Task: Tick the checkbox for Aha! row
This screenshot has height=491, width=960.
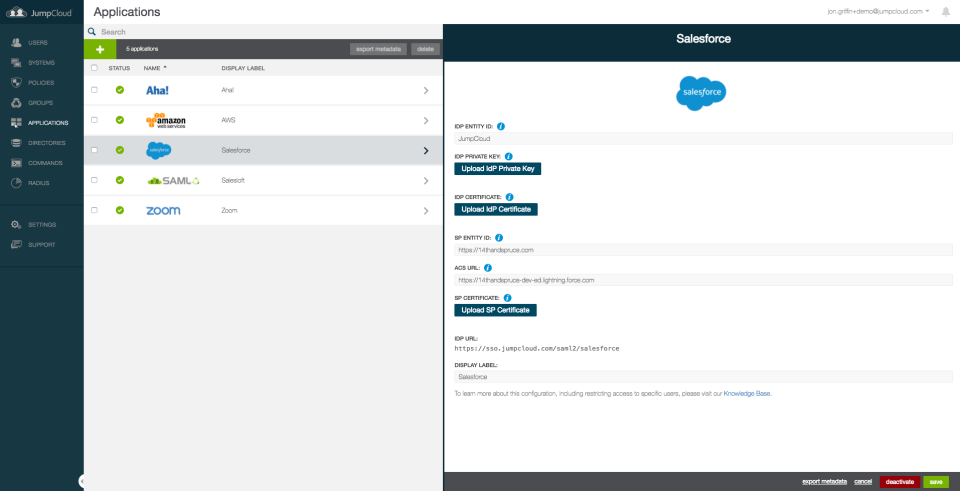Action: [94, 90]
